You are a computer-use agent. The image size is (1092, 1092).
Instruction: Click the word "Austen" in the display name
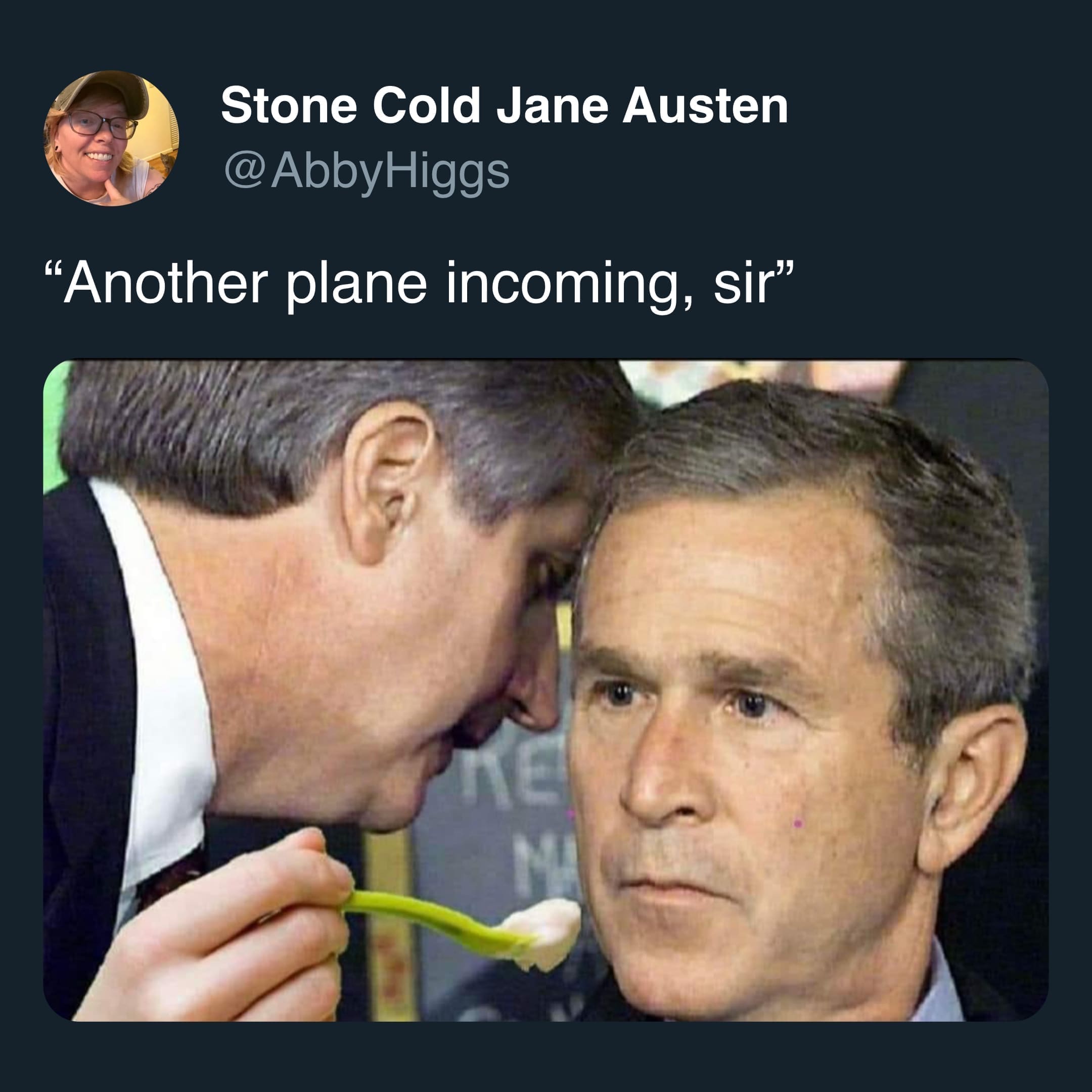pos(705,106)
